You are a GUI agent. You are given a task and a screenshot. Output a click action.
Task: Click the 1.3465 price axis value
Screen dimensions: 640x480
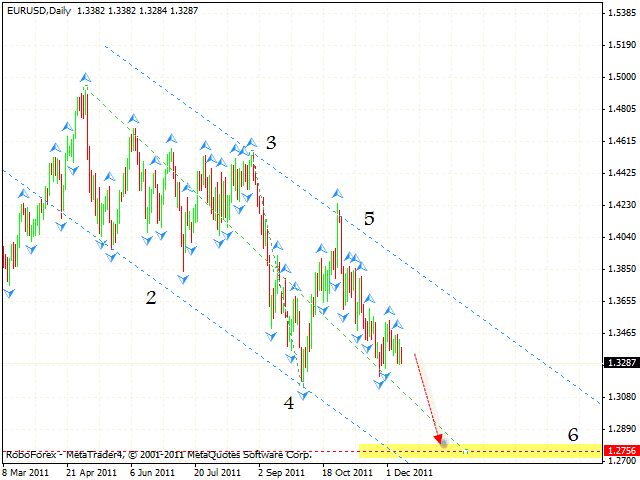[622, 333]
